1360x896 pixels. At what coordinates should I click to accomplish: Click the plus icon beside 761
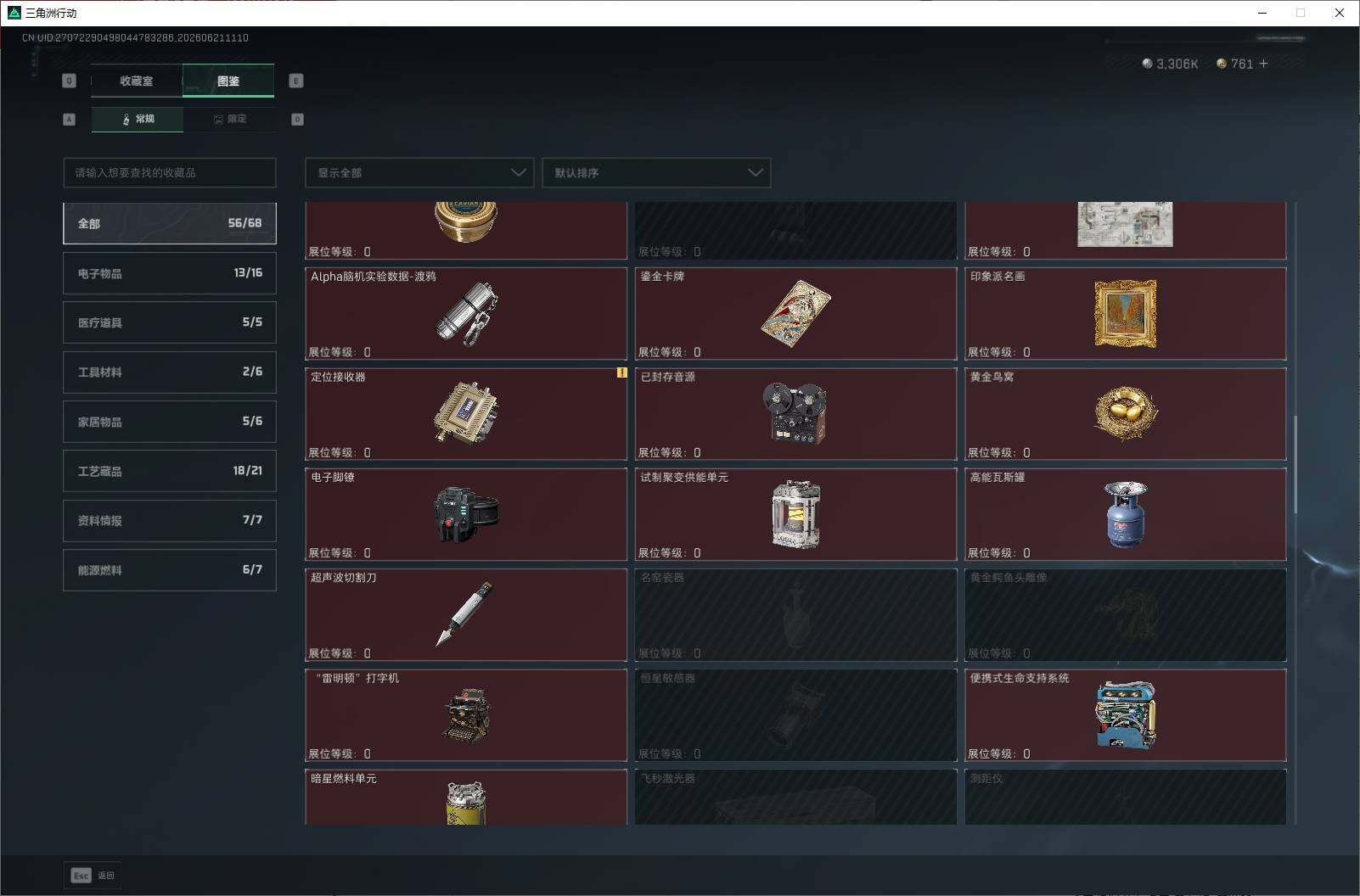pos(1263,64)
